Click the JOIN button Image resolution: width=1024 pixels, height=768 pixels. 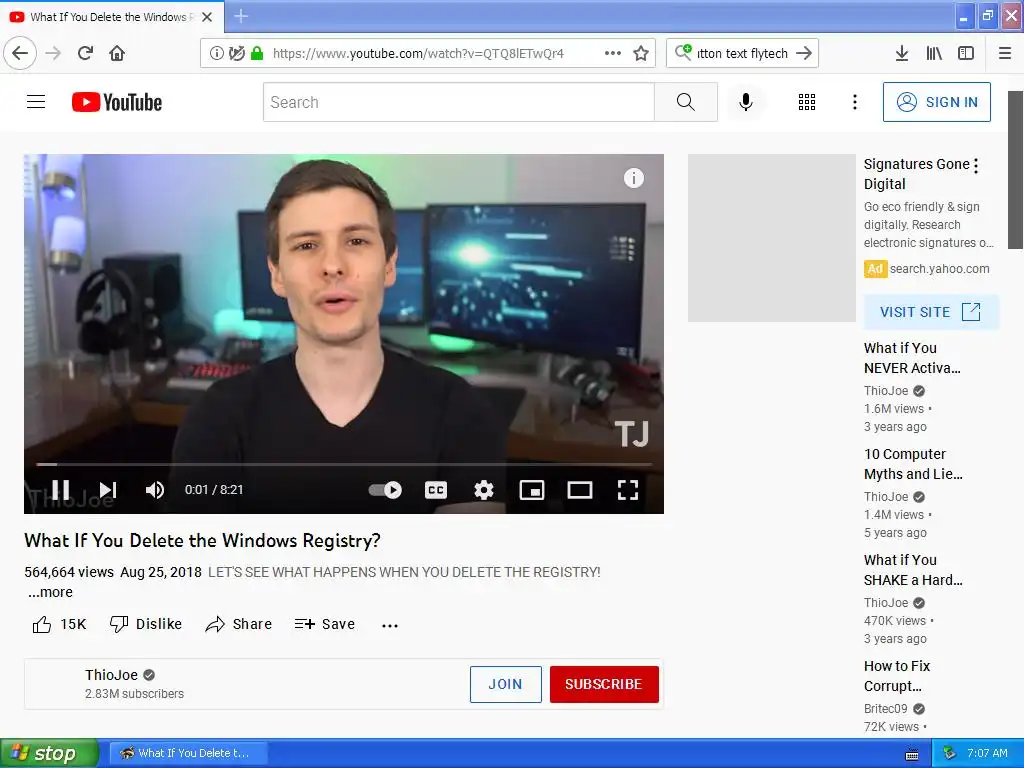click(505, 684)
